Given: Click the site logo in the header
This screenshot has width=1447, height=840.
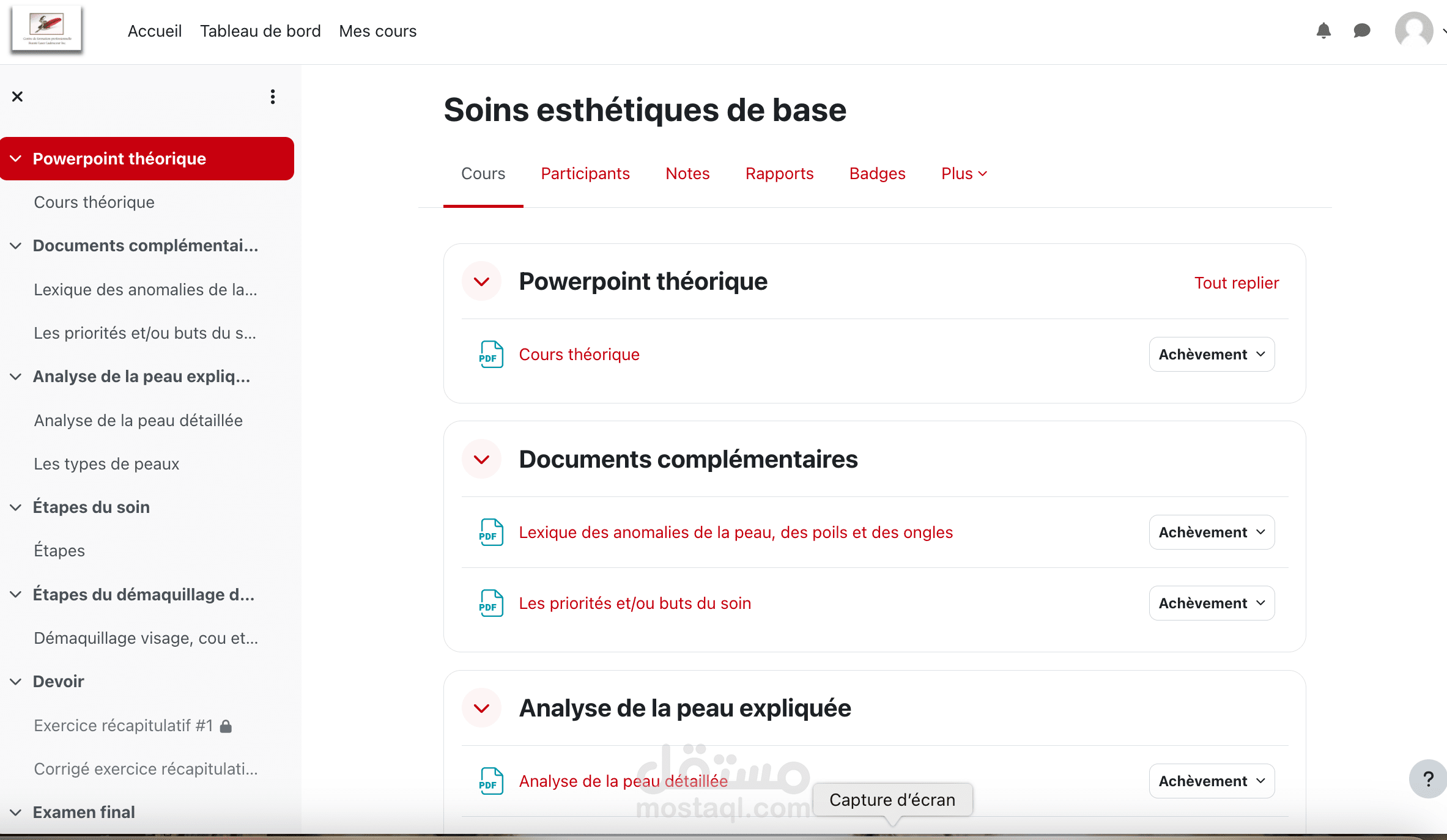Looking at the screenshot, I should point(47,29).
